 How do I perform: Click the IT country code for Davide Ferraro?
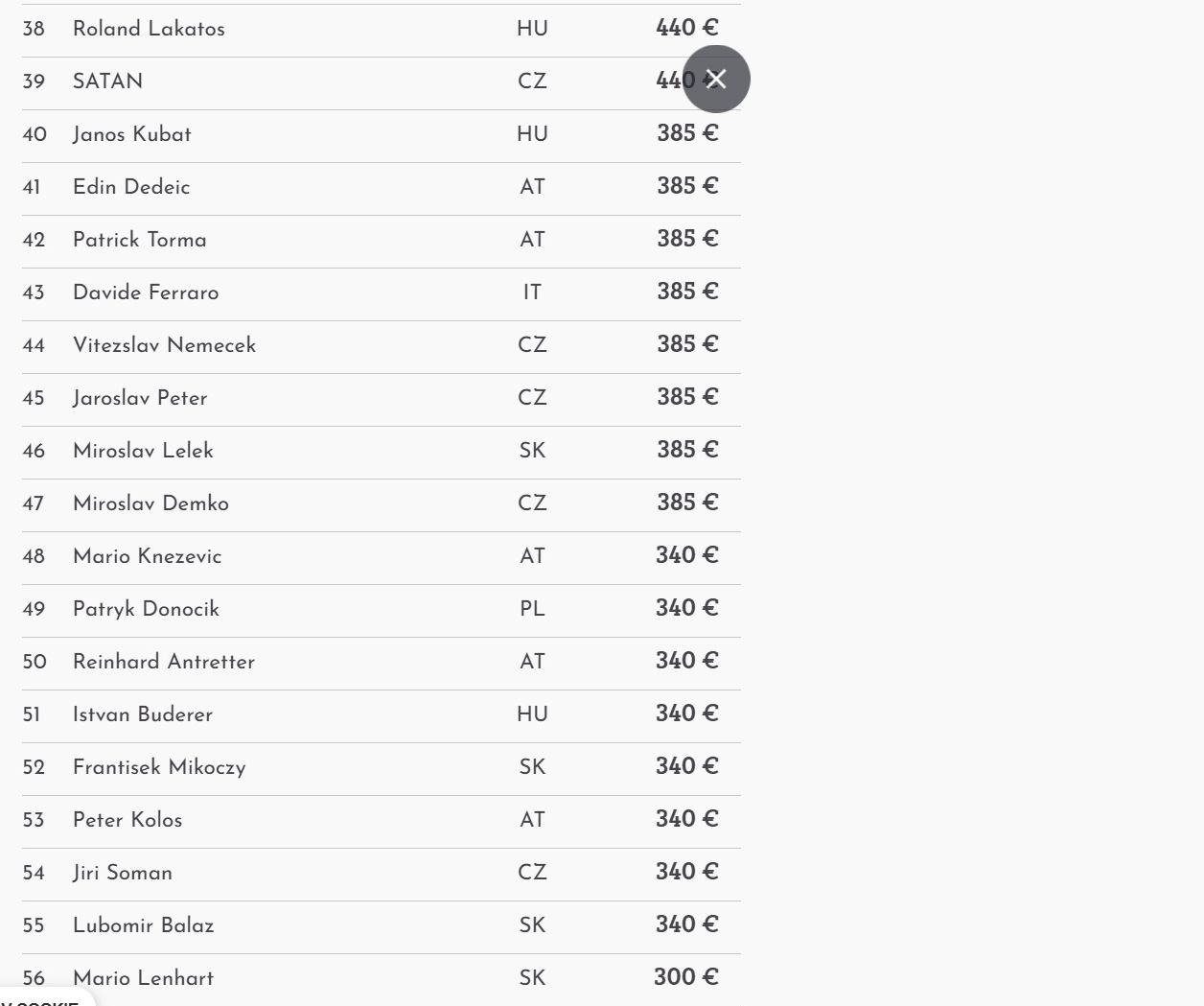pos(532,292)
